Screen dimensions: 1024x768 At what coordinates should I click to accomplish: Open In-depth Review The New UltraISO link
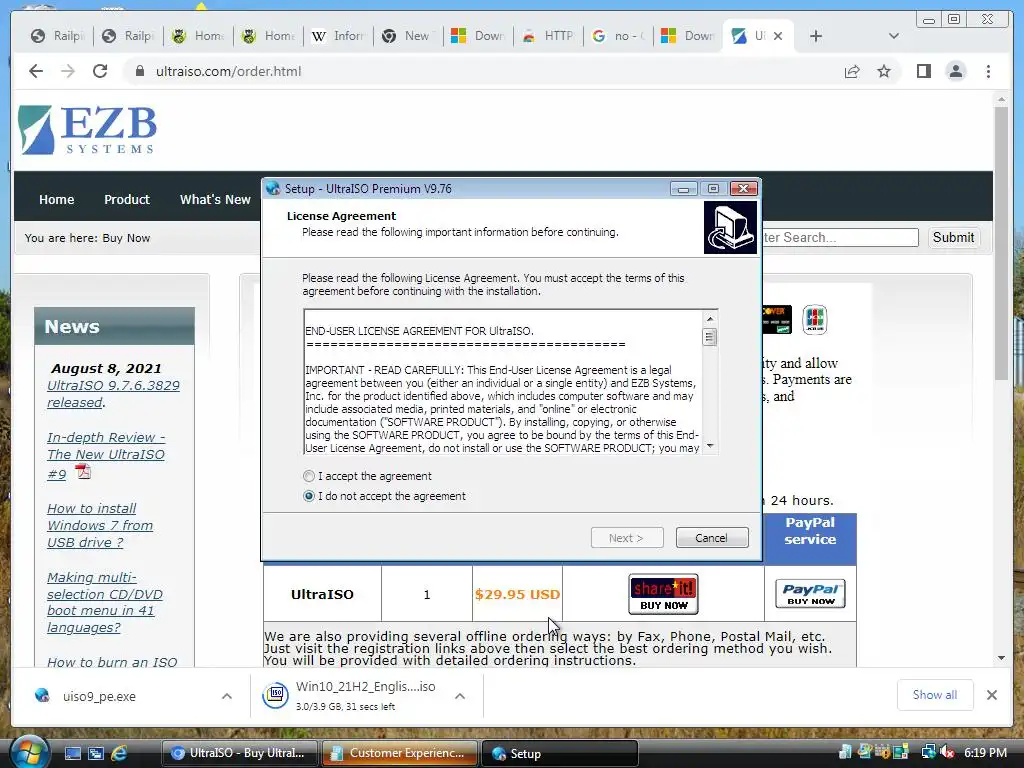coord(106,455)
